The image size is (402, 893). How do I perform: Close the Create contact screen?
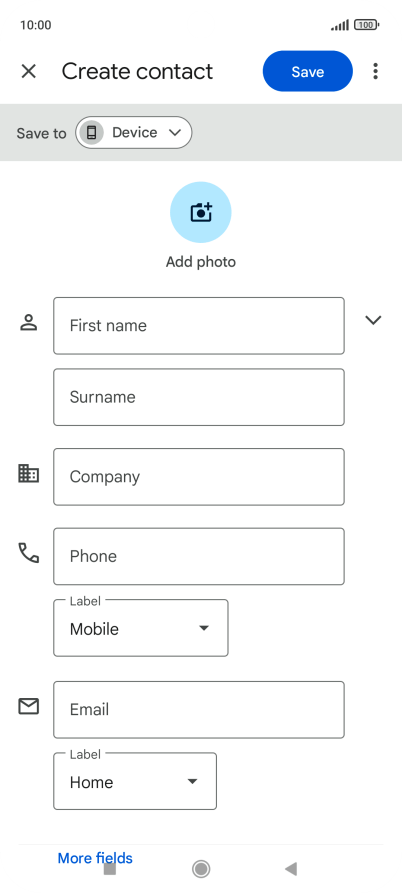[28, 71]
